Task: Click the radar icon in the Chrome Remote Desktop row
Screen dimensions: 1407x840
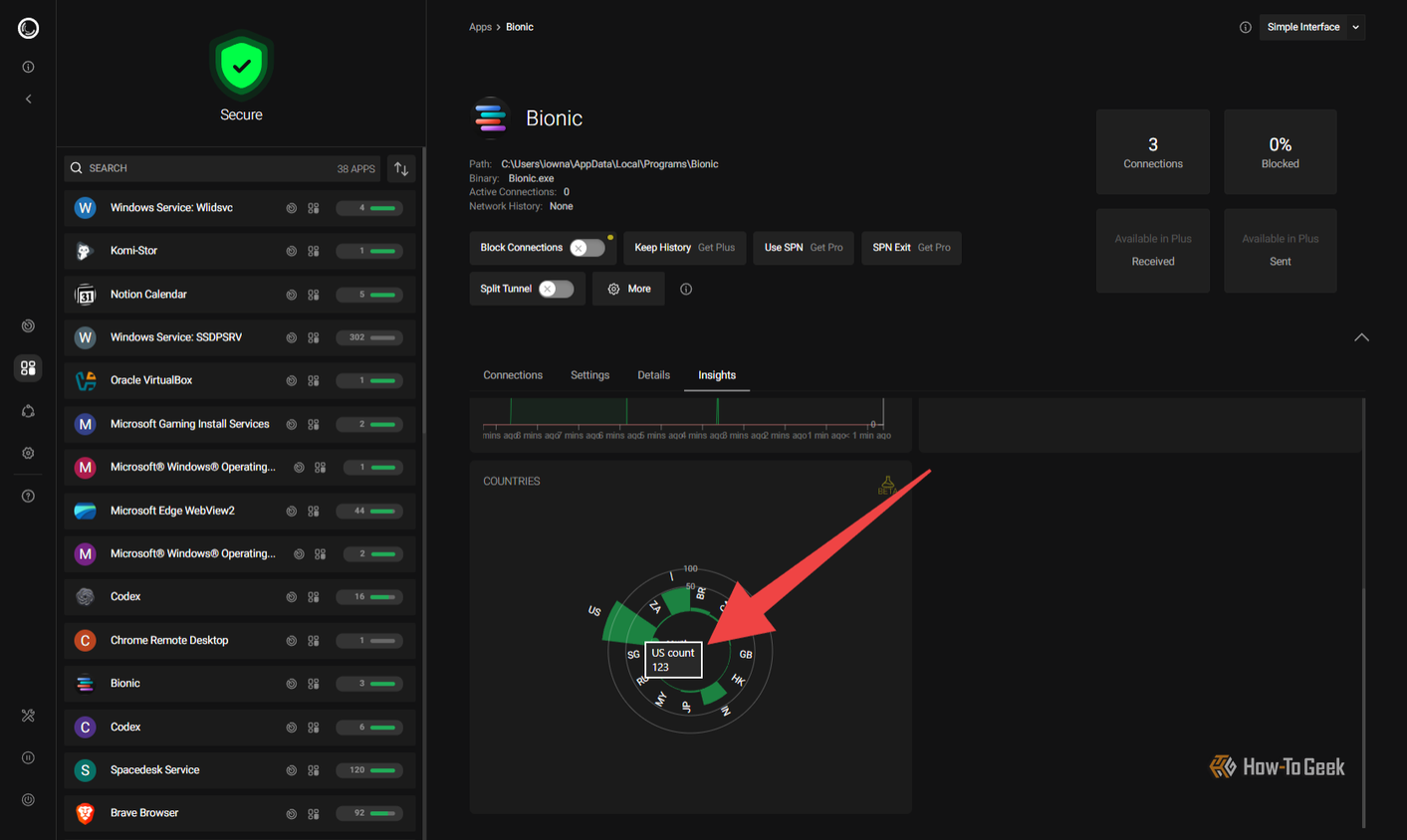Action: (292, 641)
